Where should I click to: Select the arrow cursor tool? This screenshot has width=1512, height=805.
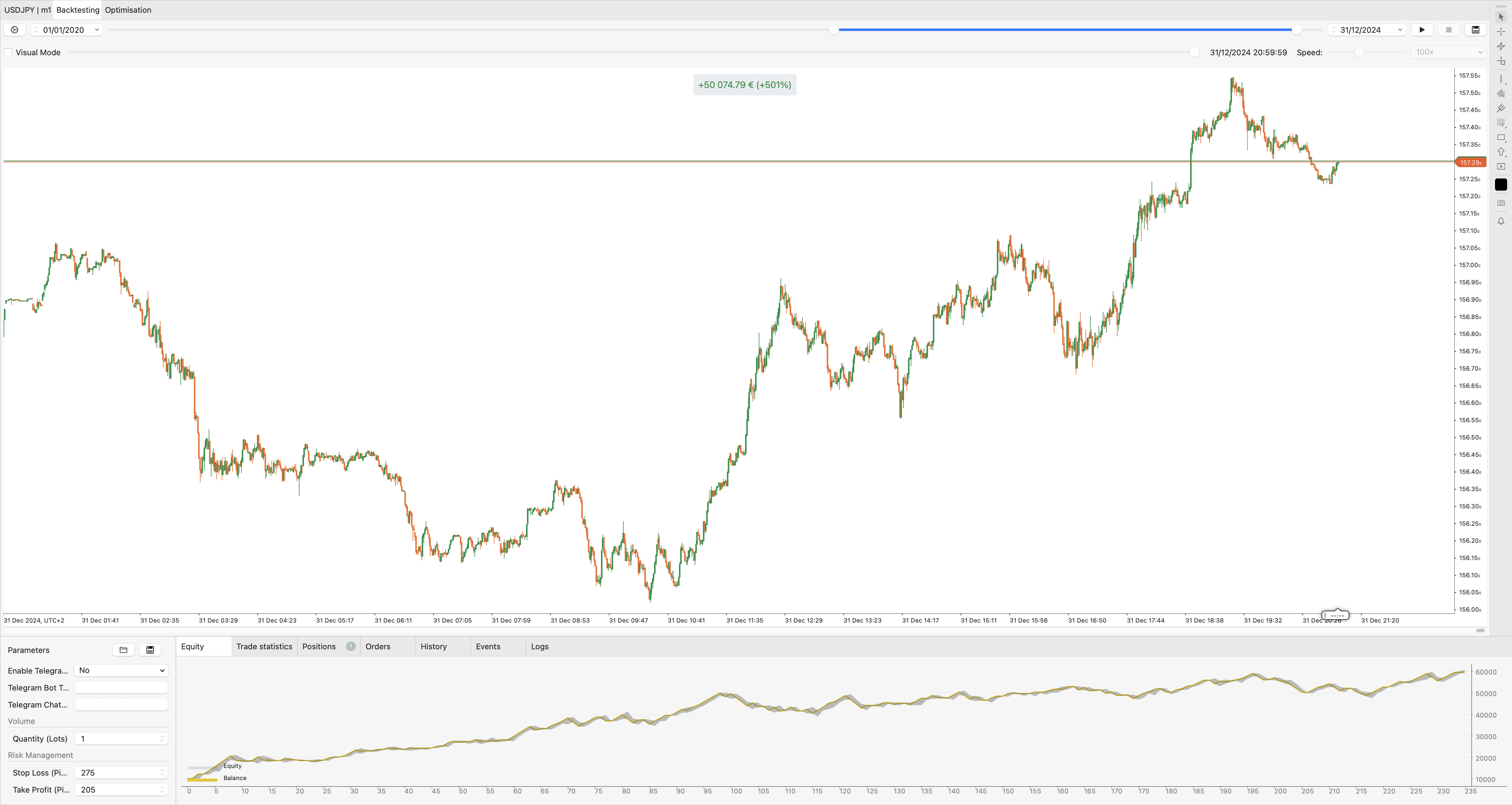coord(1501,16)
